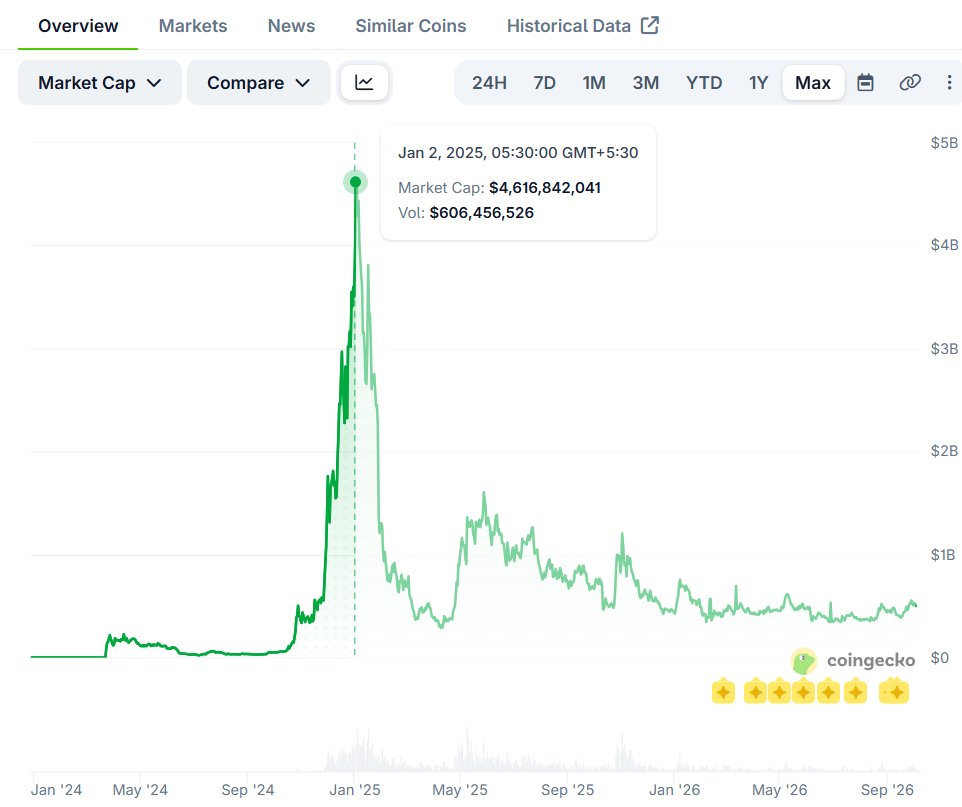The width and height of the screenshot is (962, 807).
Task: Click the $2B y-axis label
Action: click(x=944, y=451)
